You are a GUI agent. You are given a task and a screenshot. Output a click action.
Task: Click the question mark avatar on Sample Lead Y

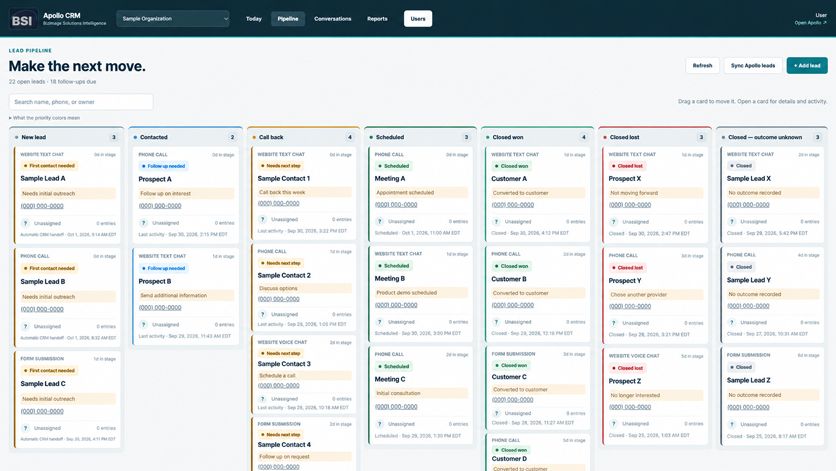732,323
